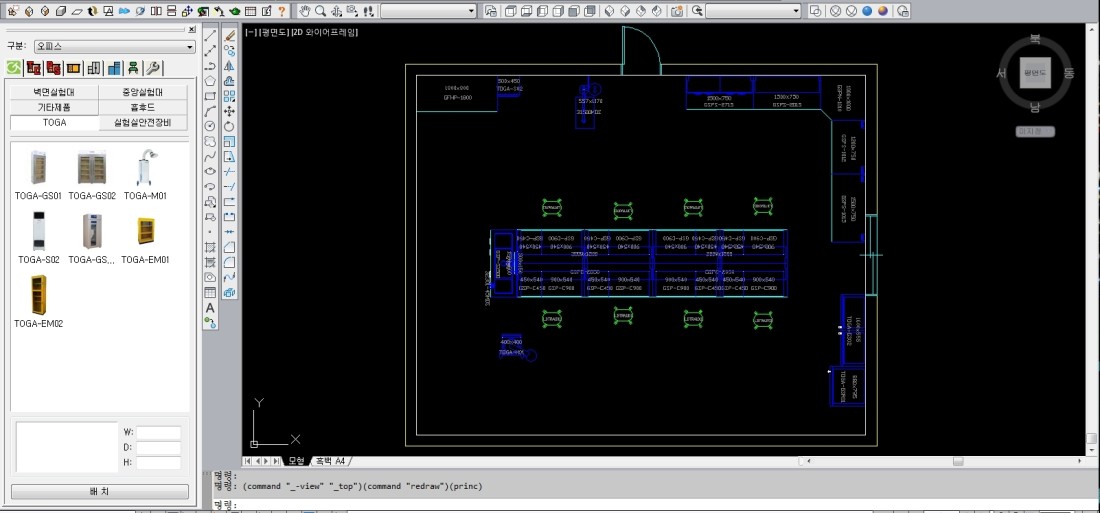
Task: Select the Line draw tool
Action: click(x=209, y=35)
